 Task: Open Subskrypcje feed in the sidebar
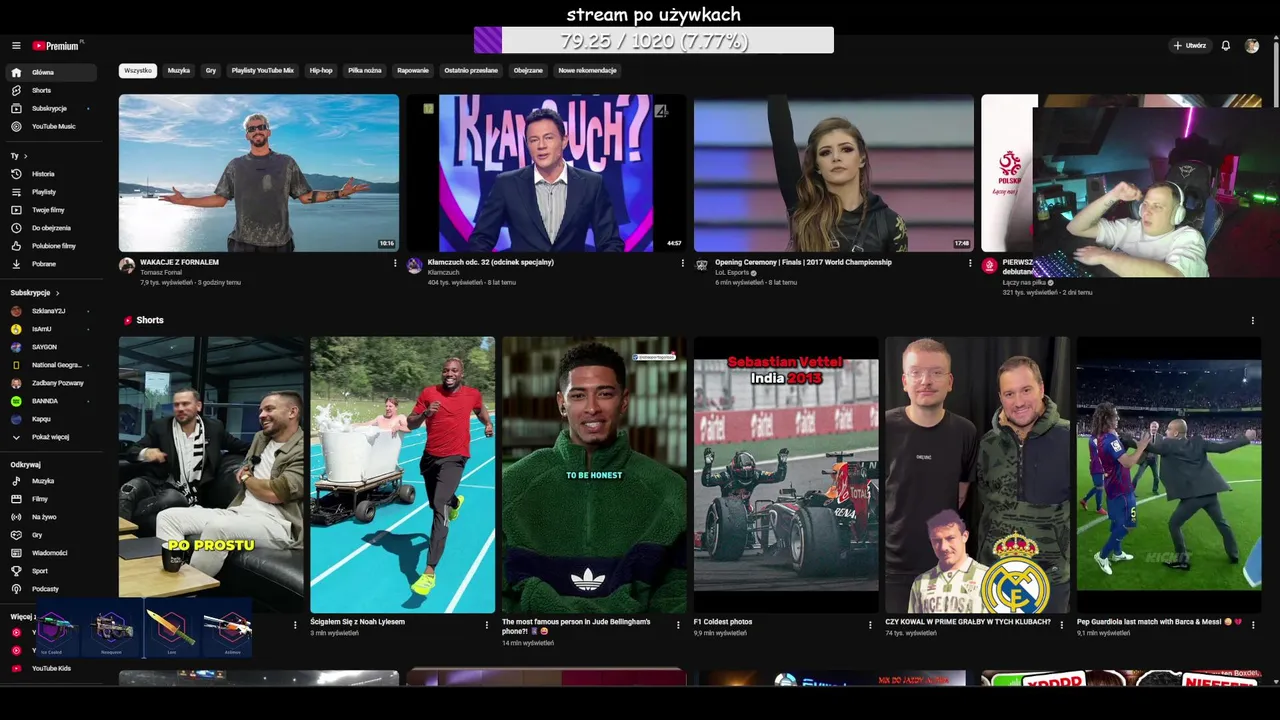tap(50, 108)
